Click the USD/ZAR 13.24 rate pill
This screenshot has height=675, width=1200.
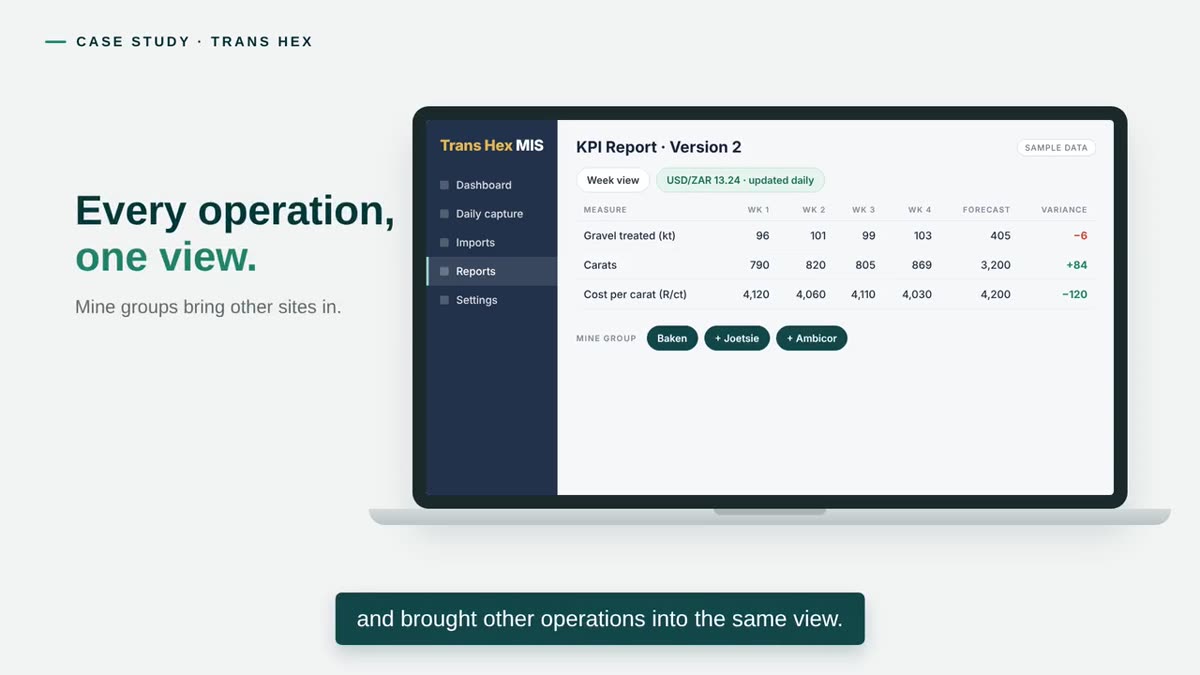(740, 180)
